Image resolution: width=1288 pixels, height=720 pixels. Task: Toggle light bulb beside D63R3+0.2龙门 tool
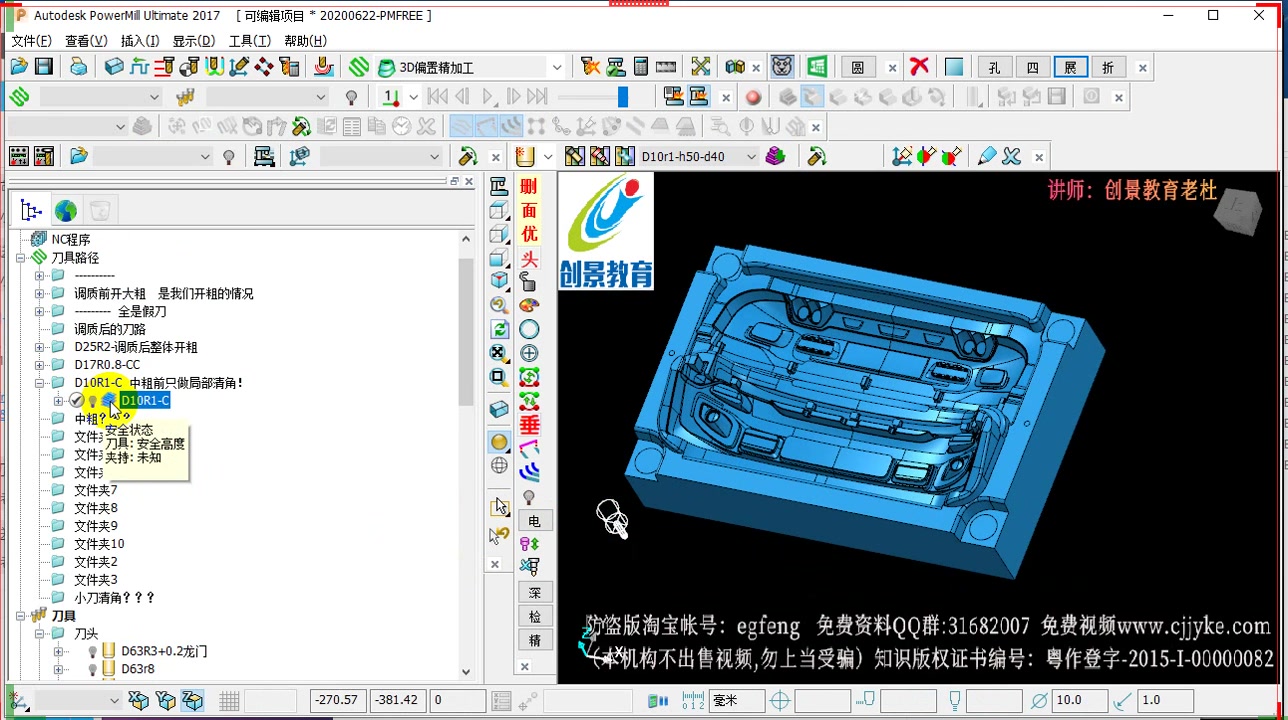click(x=93, y=652)
